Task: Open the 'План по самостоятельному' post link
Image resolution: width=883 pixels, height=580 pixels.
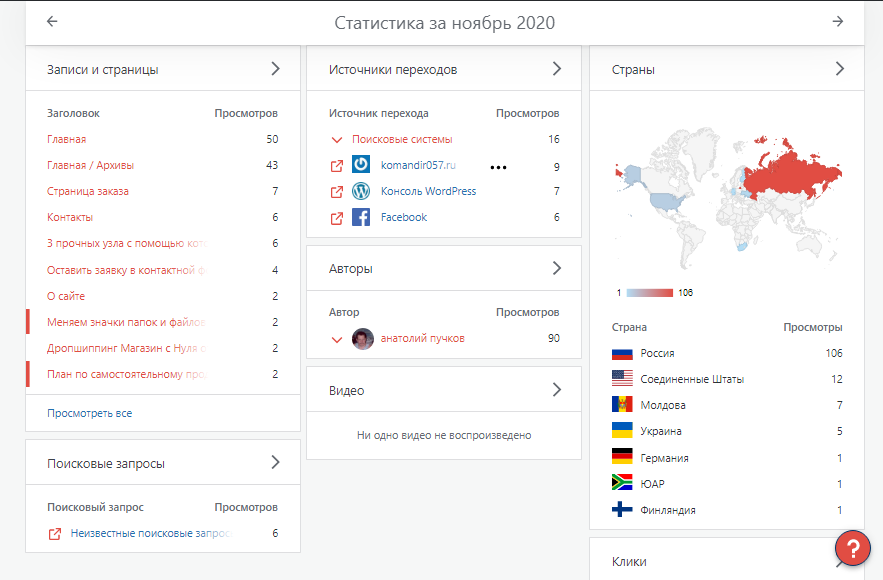Action: pos(127,374)
